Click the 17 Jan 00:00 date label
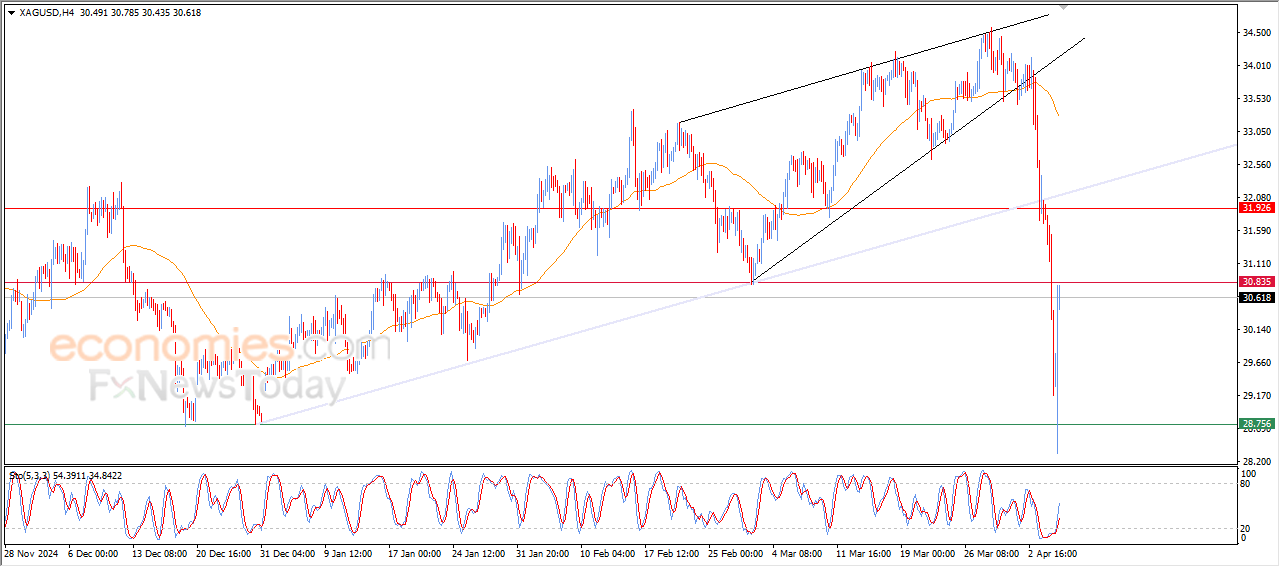Screen dimensions: 1280x567 point(415,553)
